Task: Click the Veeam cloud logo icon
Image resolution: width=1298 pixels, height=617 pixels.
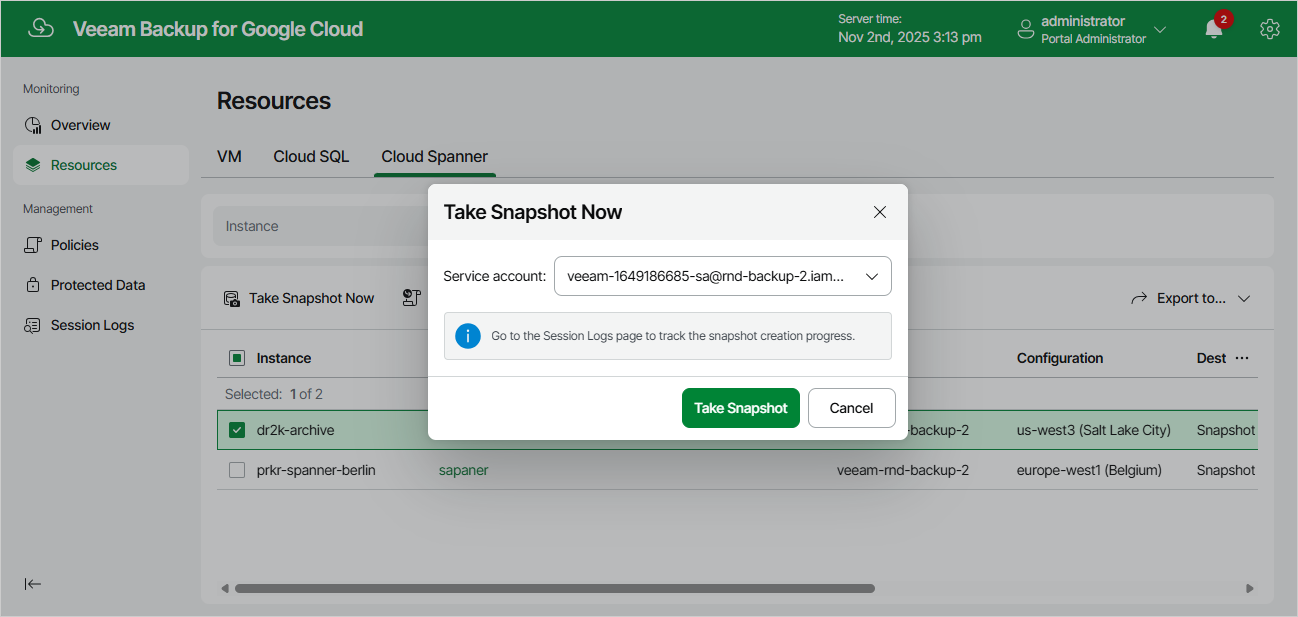Action: 41,28
